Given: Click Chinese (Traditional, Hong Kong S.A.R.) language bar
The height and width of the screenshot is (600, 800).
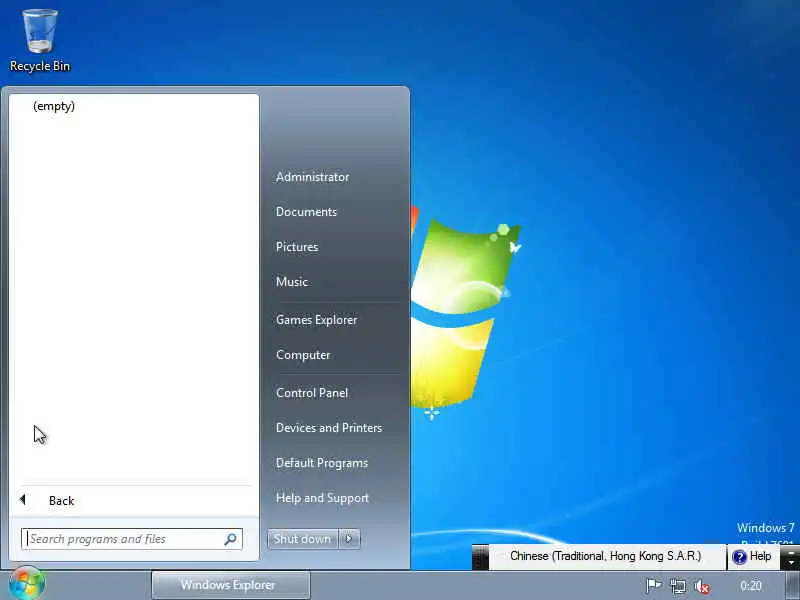Looking at the screenshot, I should [606, 556].
